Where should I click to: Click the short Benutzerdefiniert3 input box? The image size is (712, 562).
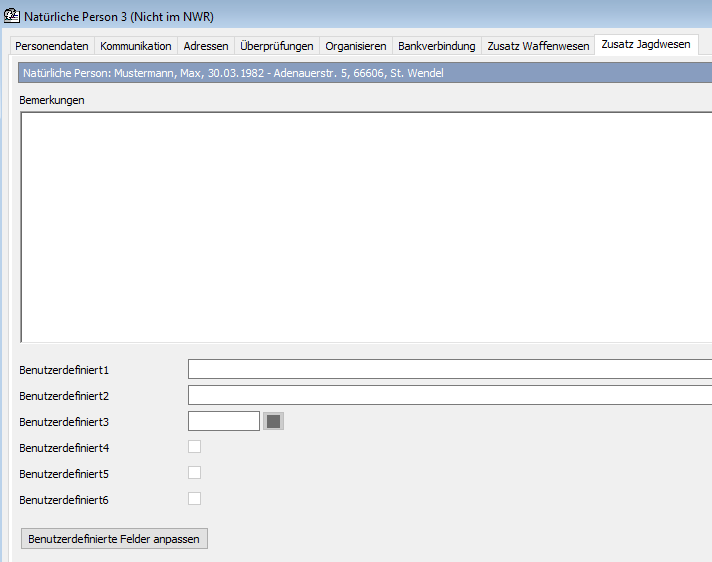pos(224,421)
